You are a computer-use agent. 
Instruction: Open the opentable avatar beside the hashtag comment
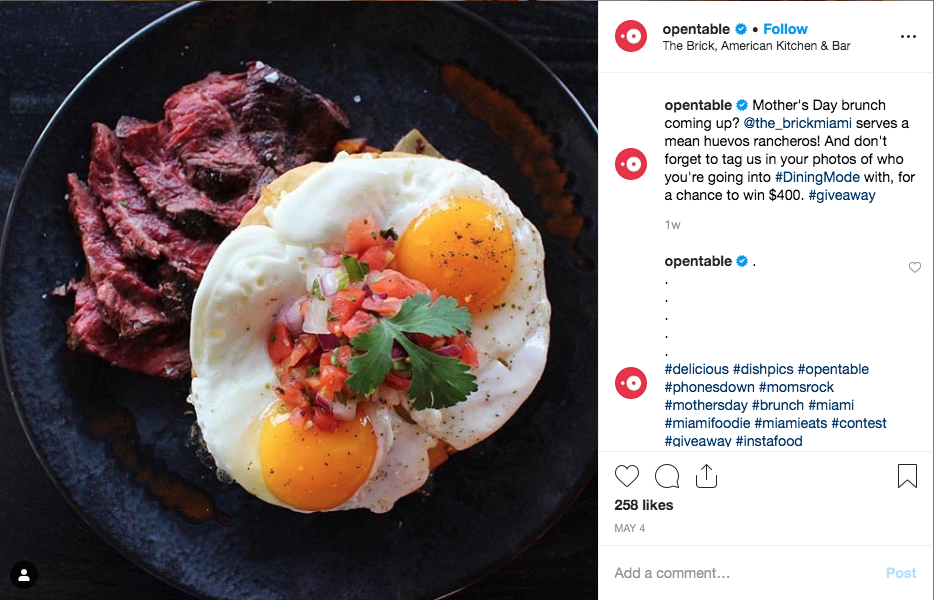(631, 383)
